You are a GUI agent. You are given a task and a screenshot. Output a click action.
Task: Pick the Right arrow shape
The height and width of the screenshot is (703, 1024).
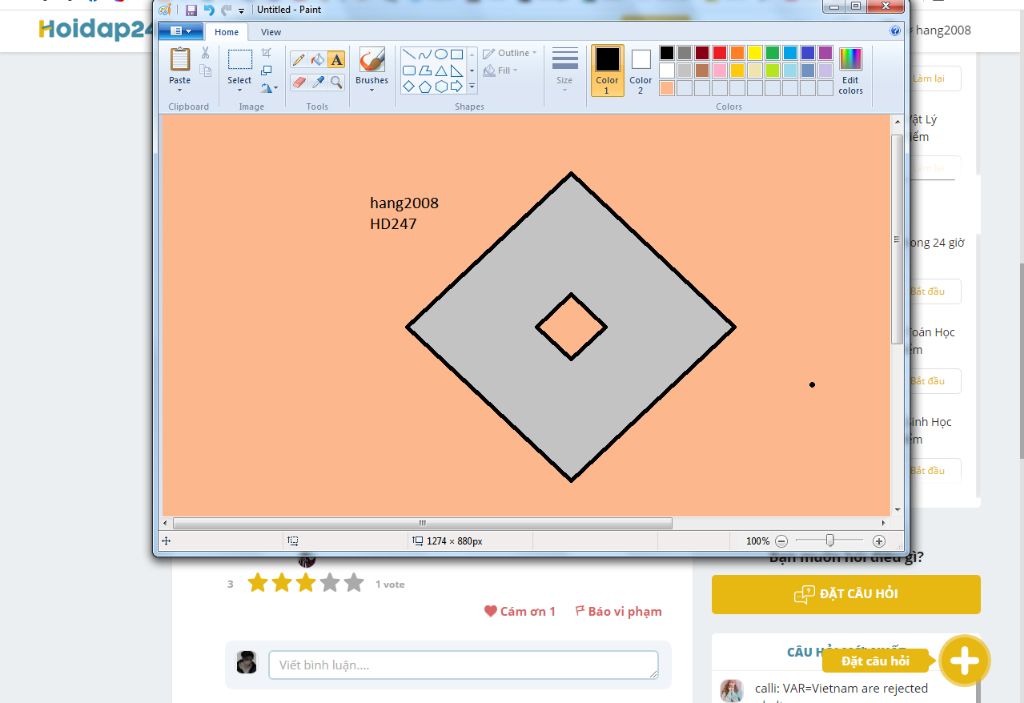click(x=456, y=86)
